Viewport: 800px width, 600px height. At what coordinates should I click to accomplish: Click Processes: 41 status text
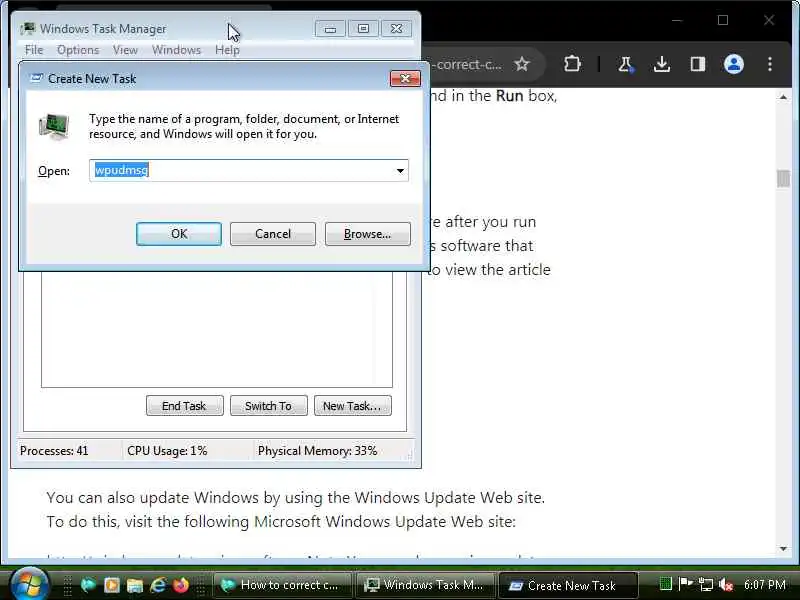[x=54, y=451]
